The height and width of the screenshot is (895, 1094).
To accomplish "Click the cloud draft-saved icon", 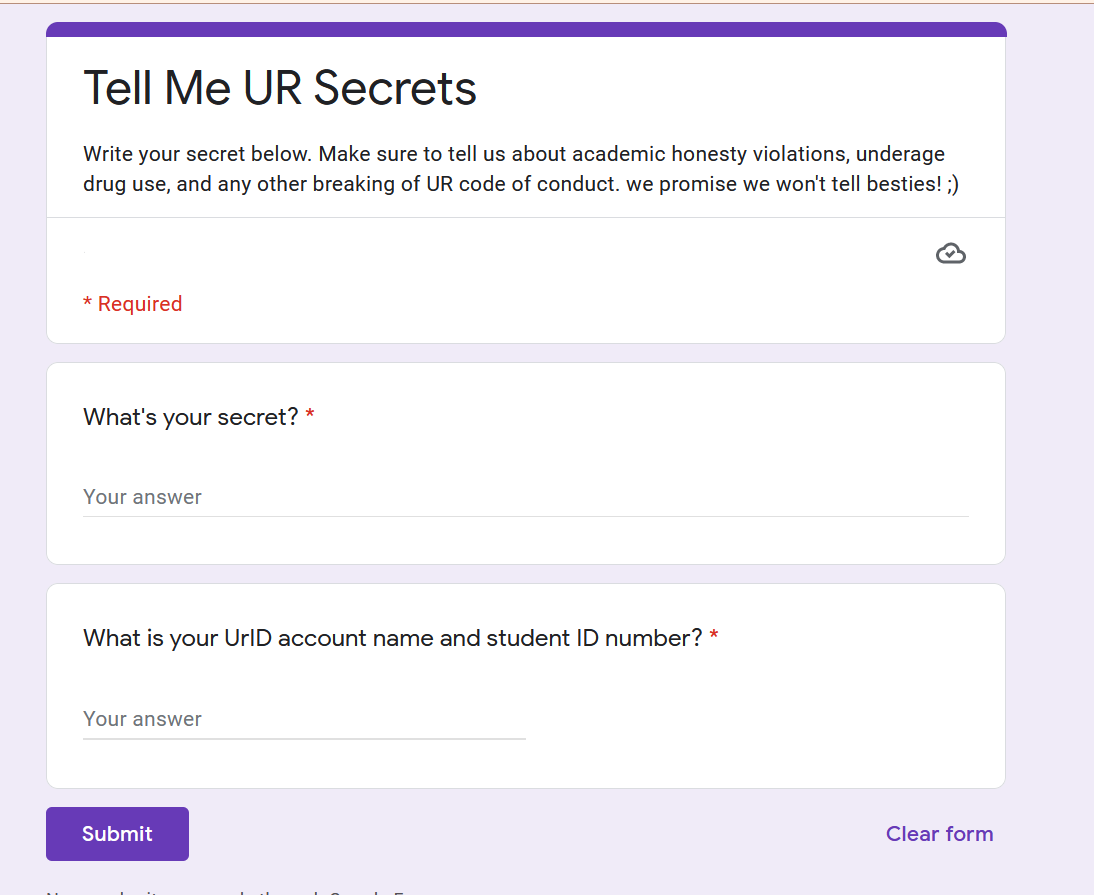I will click(950, 254).
